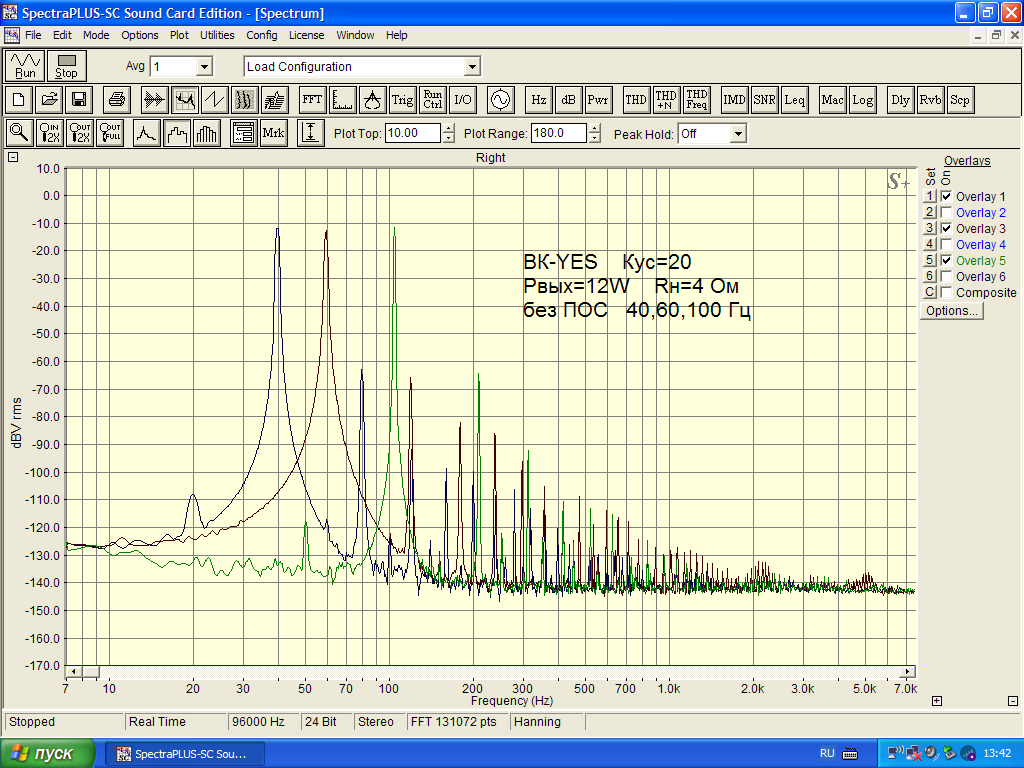Viewport: 1024px width, 768px height.
Task: Open the THD measurement utility
Action: (x=635, y=100)
